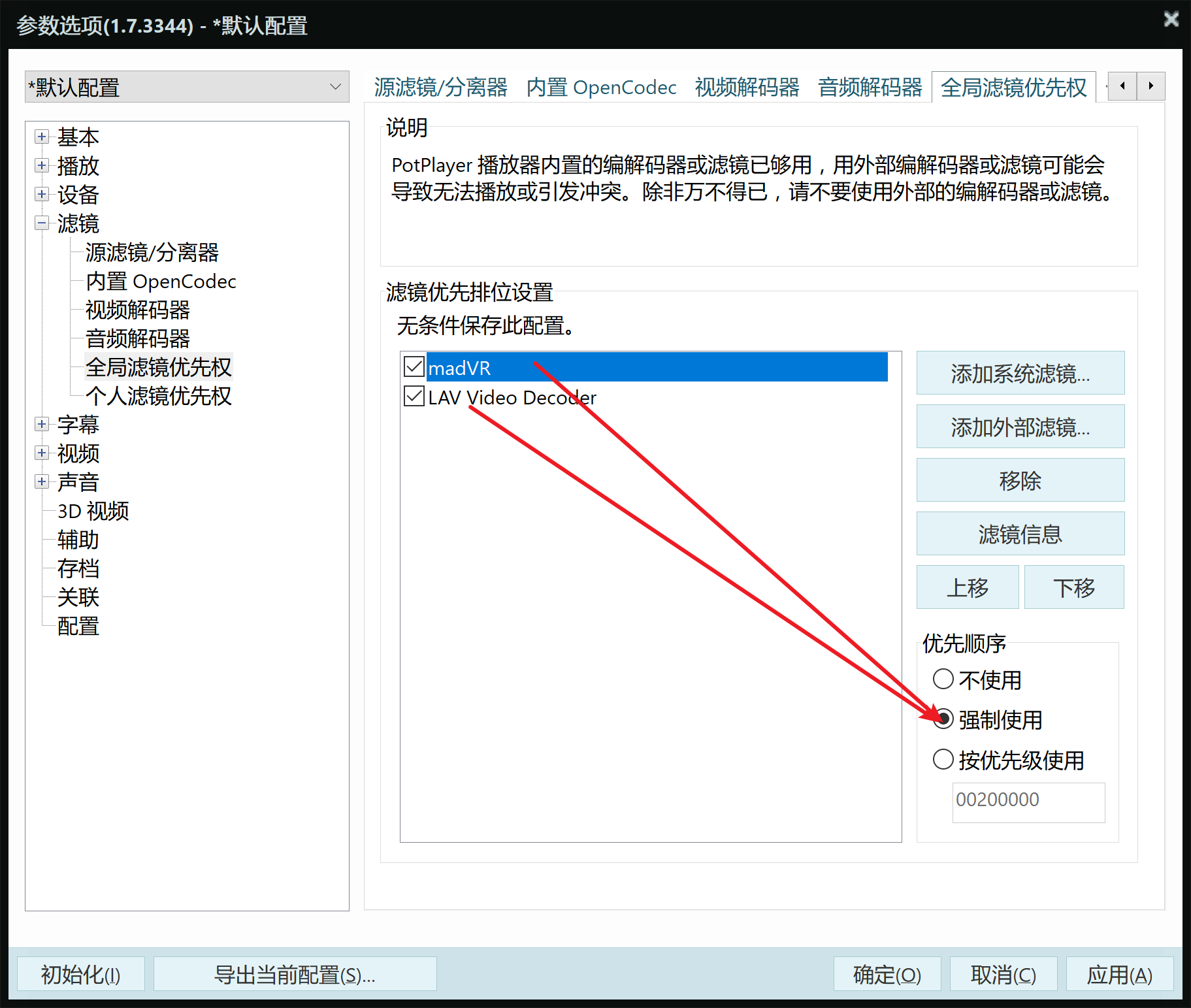Screen dimensions: 1191x1008
Task: Select the 强制使用 radio button
Action: tap(943, 720)
